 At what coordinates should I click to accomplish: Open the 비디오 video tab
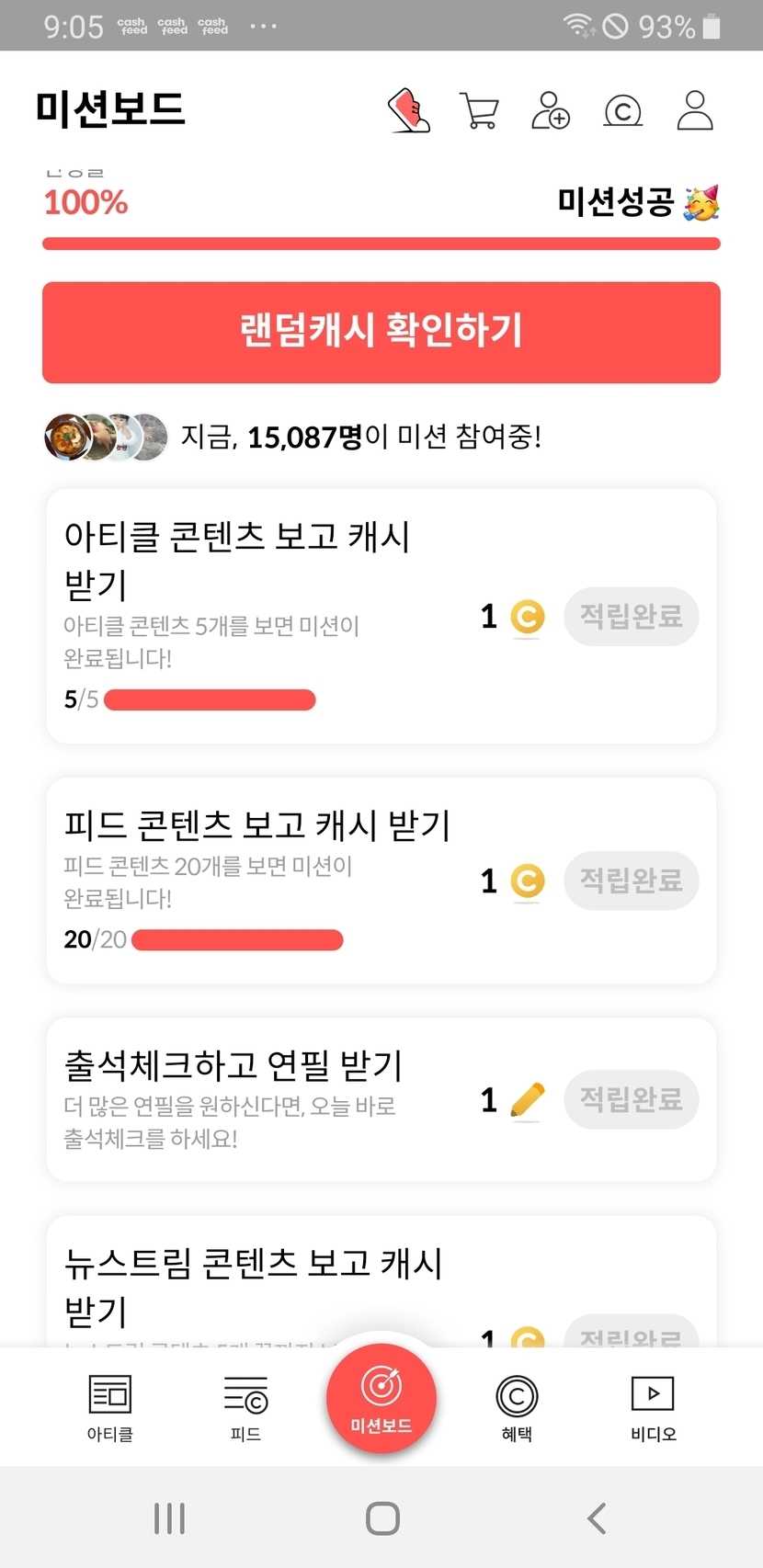653,1406
